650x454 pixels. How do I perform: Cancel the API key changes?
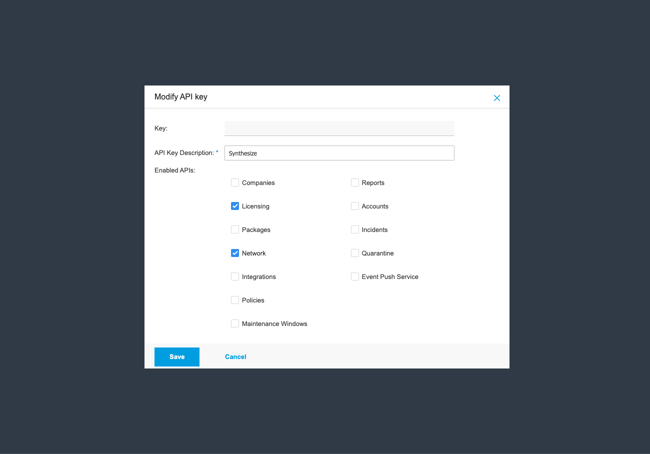pos(236,357)
